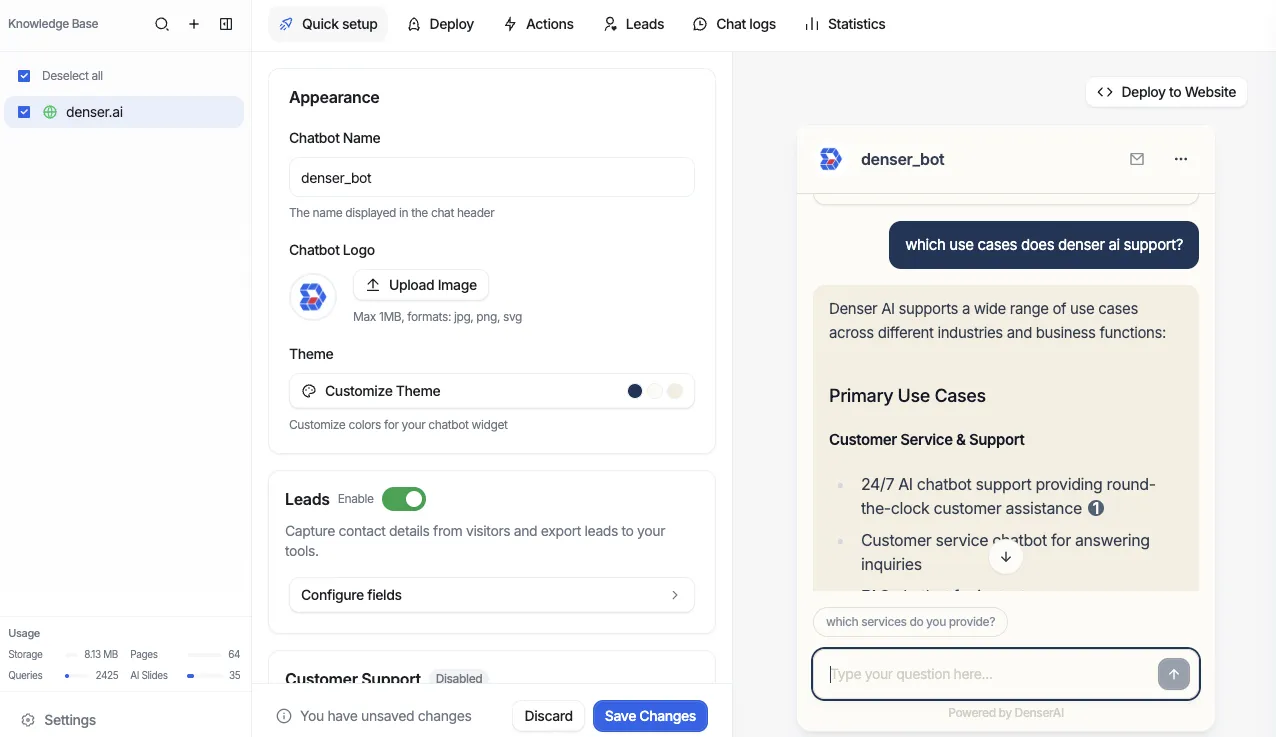Click the scroll-down arrow in the chat preview
The height and width of the screenshot is (737, 1276).
pyautogui.click(x=1005, y=556)
